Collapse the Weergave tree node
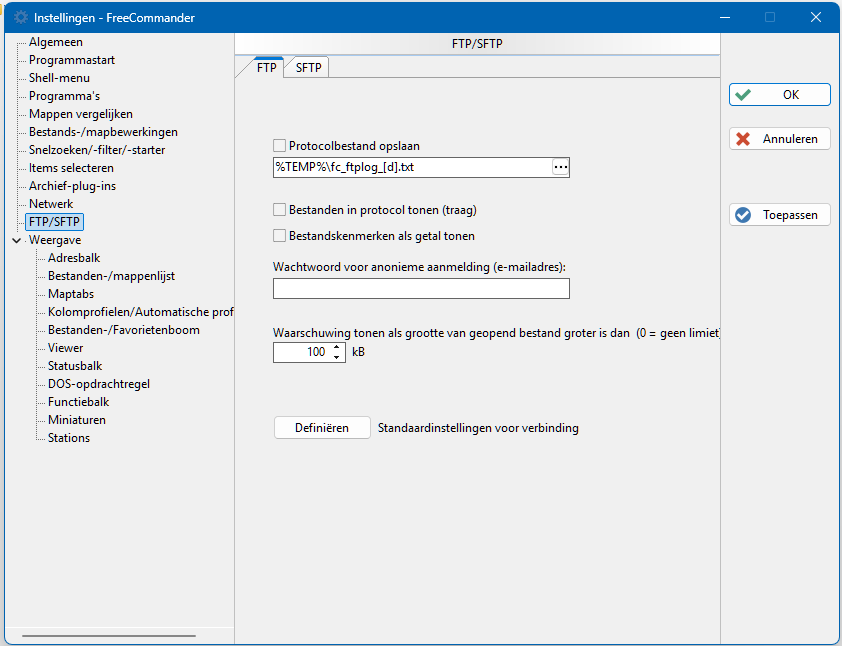The image size is (842, 646). point(17,241)
